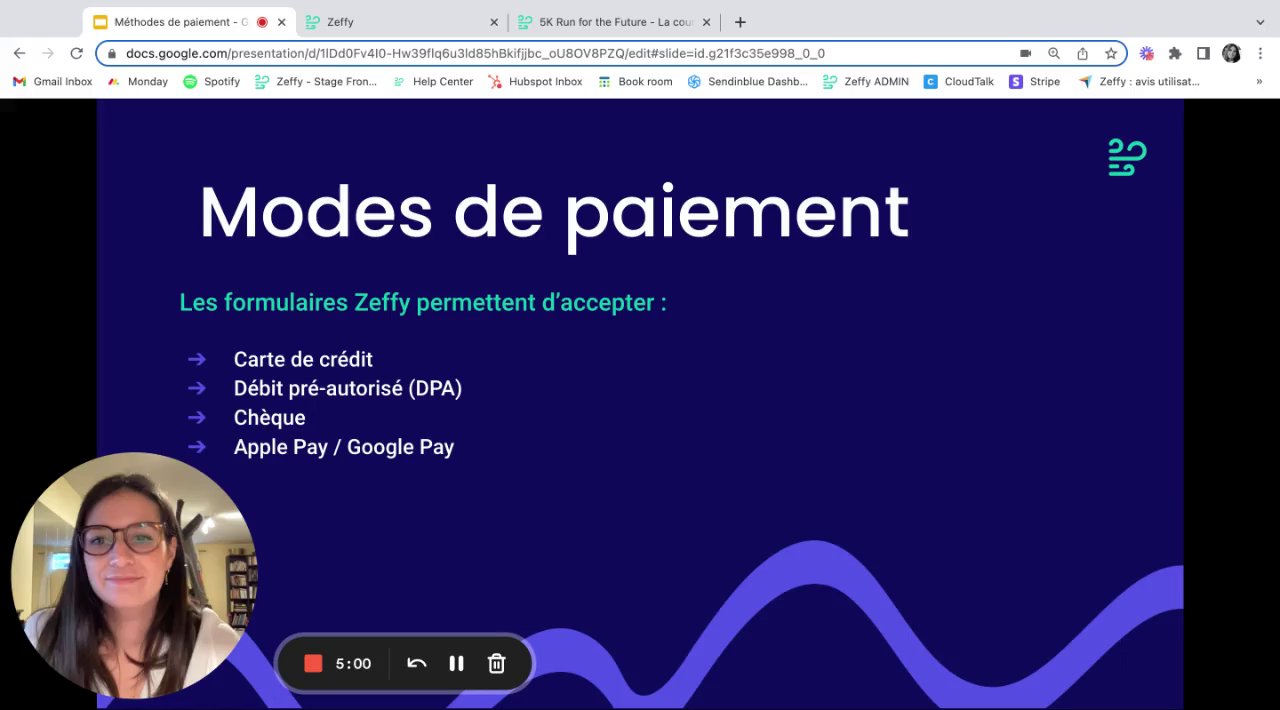The width and height of the screenshot is (1280, 710).
Task: Pause the screen recording
Action: click(x=456, y=663)
